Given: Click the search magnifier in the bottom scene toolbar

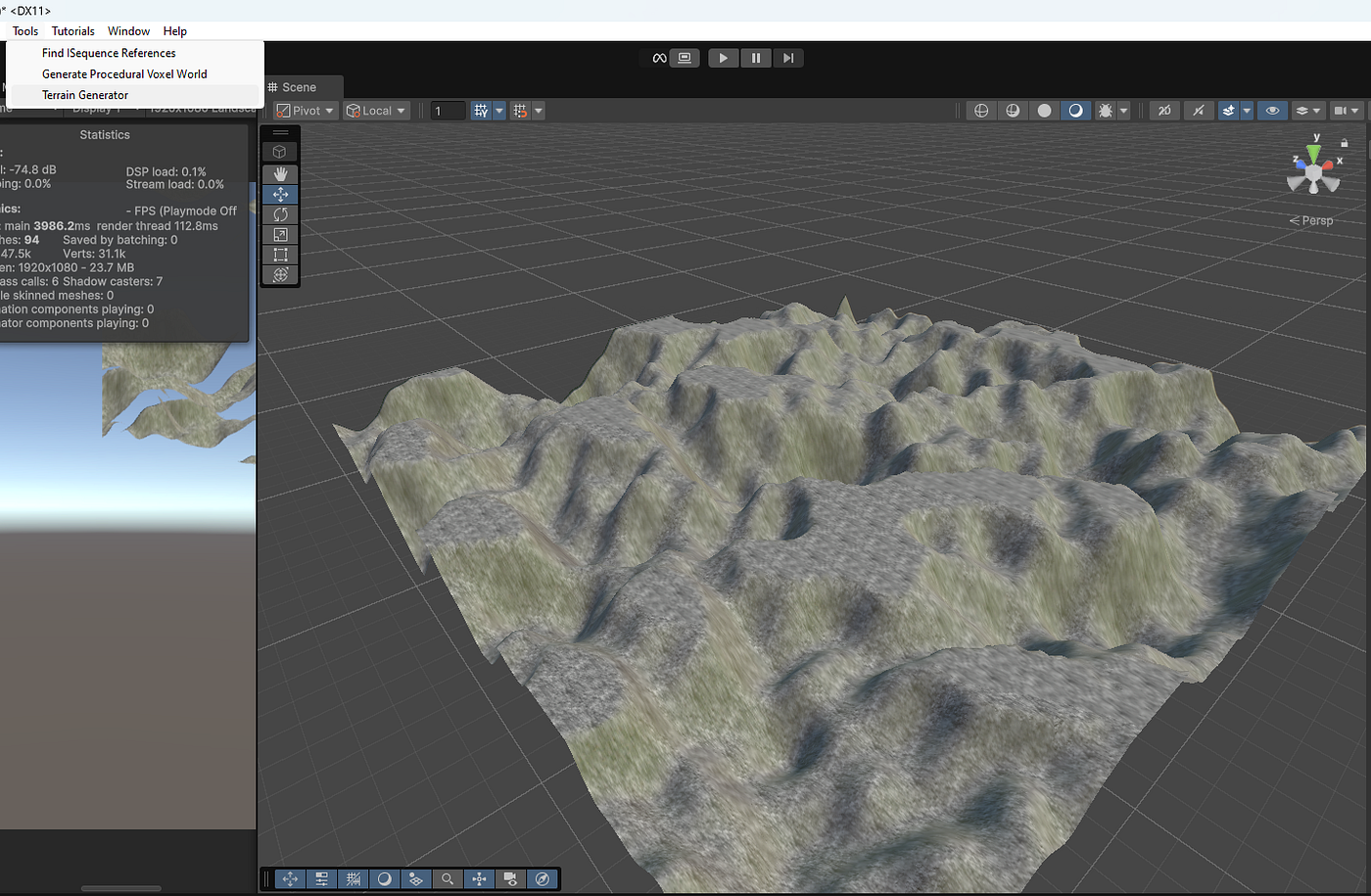Looking at the screenshot, I should pos(447,878).
